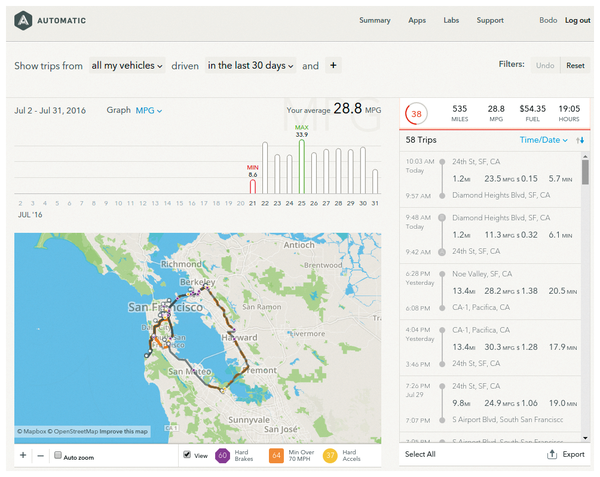Zoom in on the map
Viewport: 600px width, 477px height.
(x=23, y=455)
